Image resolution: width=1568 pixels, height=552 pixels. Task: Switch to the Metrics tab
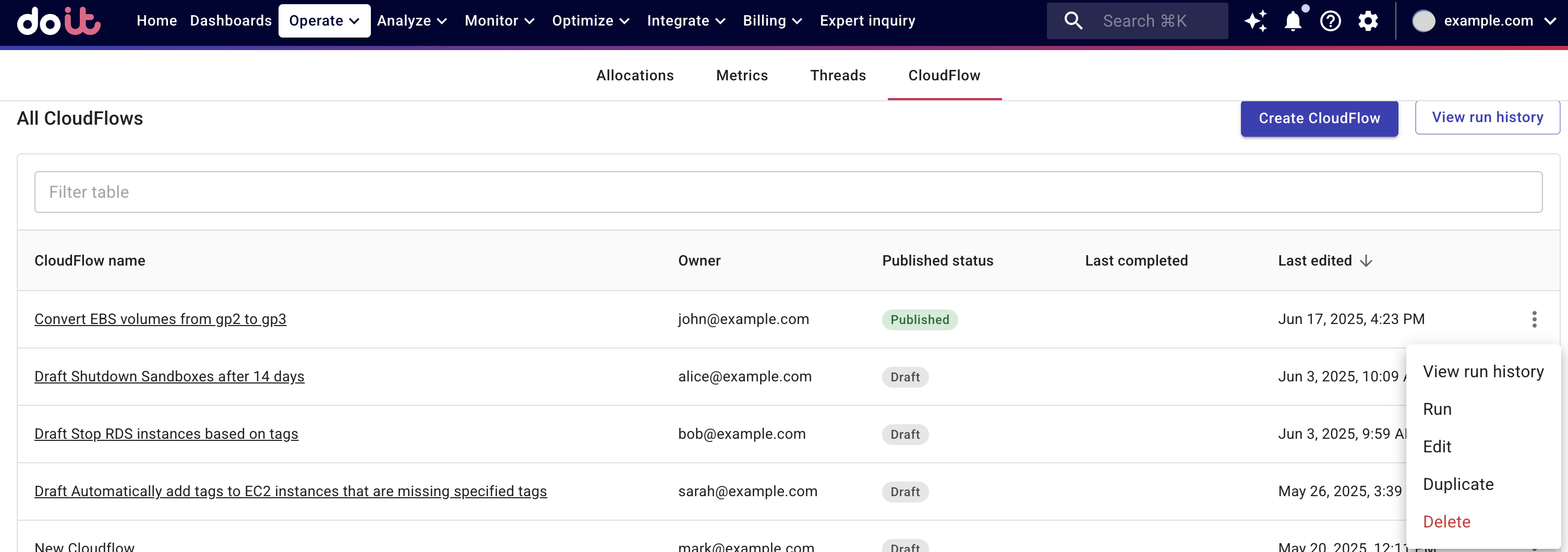coord(742,76)
